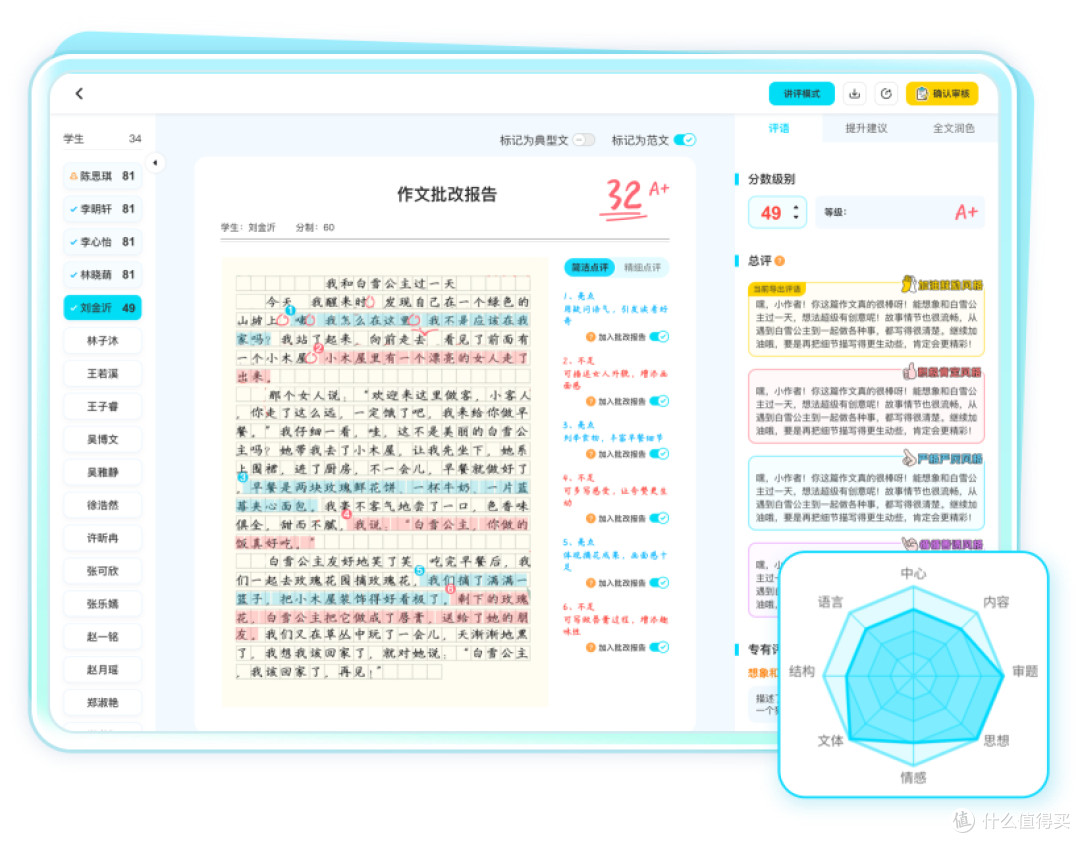Screen dimensions: 1080x843
Task: Click the download icon button
Action: click(855, 94)
